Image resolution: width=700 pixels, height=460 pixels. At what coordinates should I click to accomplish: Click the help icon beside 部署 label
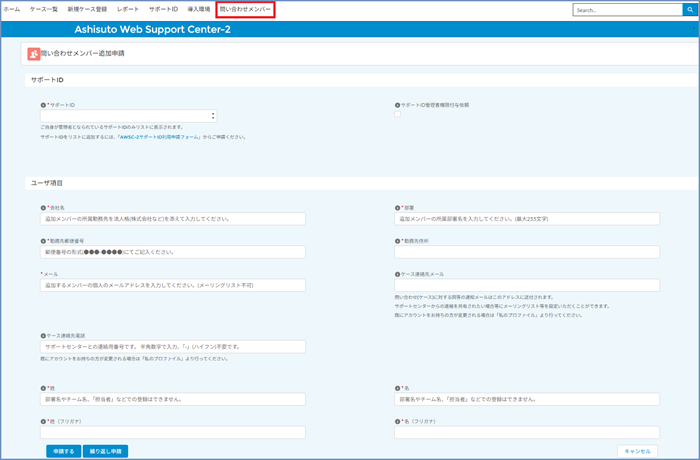click(x=397, y=208)
